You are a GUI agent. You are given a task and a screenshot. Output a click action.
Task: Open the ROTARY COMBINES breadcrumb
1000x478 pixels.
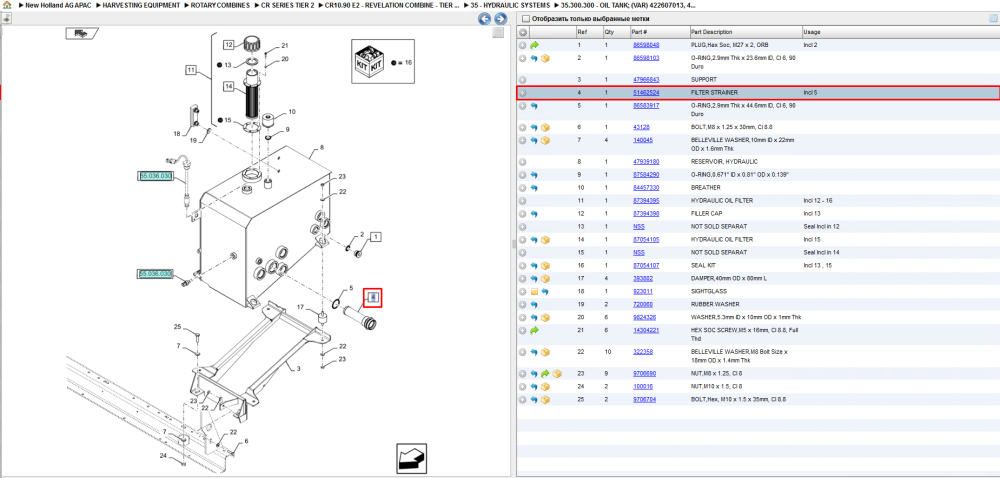pyautogui.click(x=222, y=5)
